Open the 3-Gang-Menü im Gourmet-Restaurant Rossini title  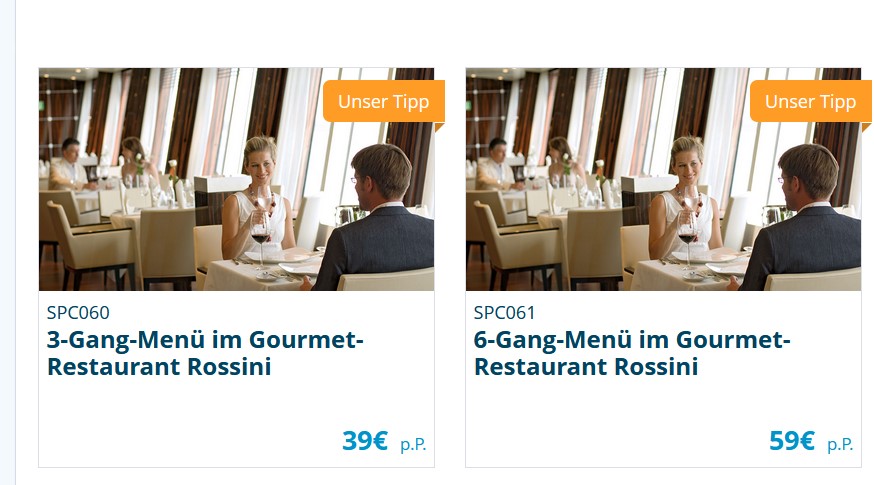205,353
